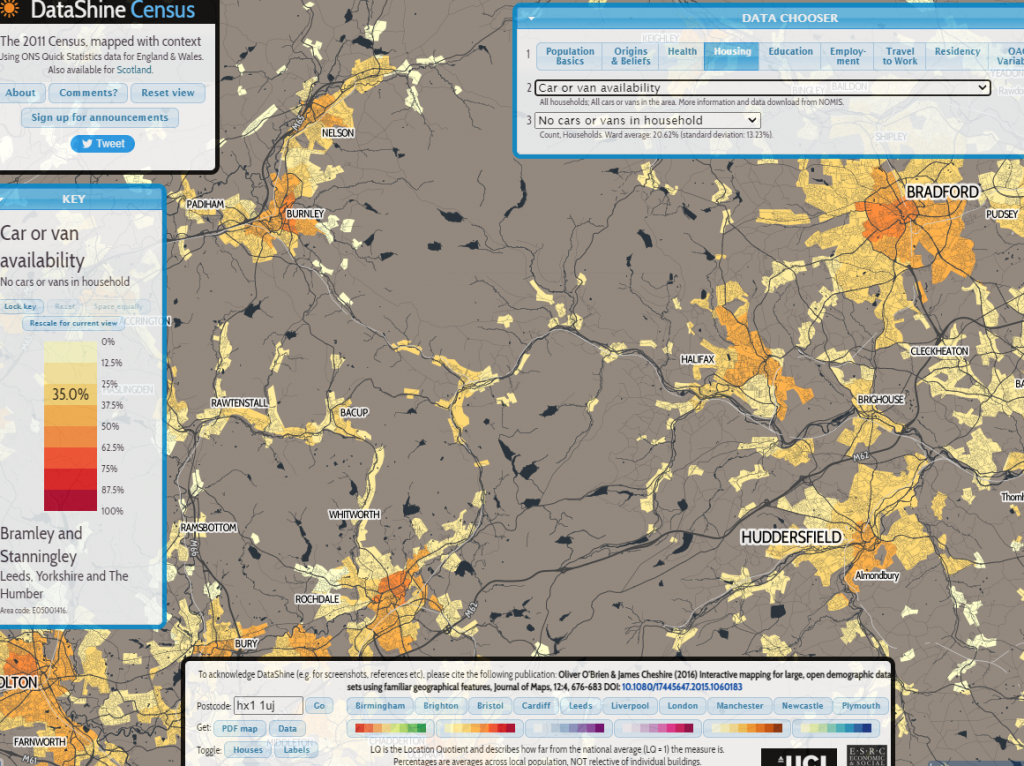Click the postcode Go button
This screenshot has height=766, width=1024.
[319, 706]
